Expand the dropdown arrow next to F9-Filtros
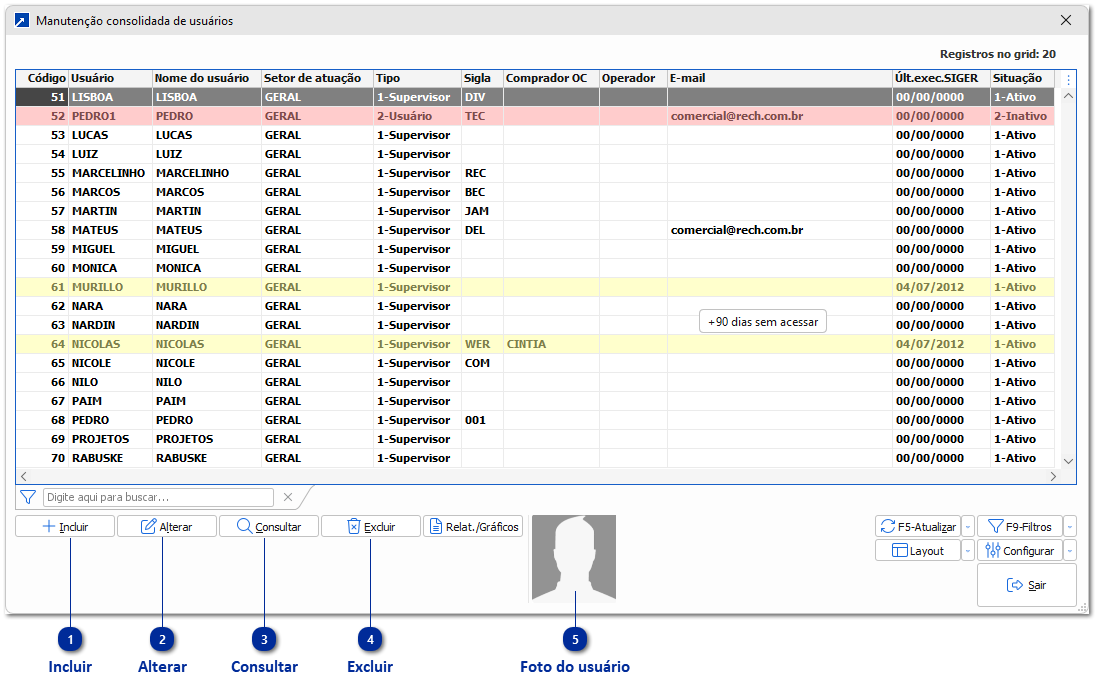 [x=1069, y=526]
